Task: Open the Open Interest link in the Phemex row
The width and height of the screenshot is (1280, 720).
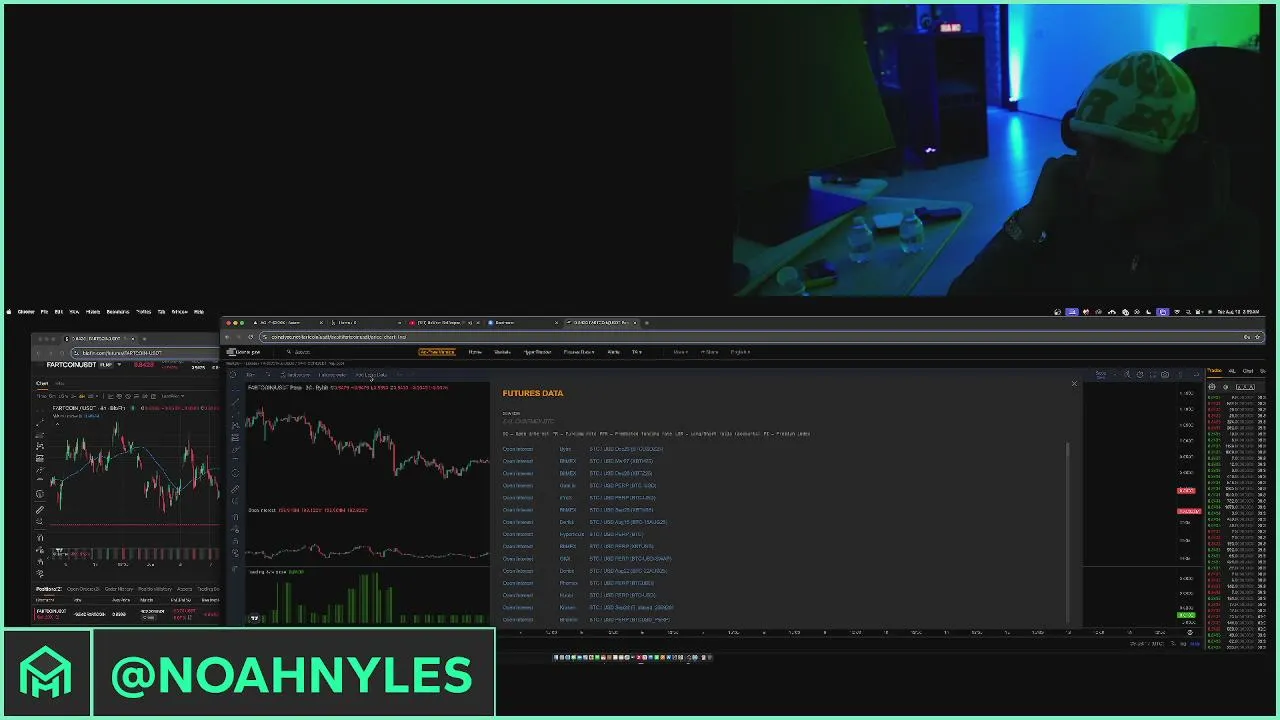Action: (x=518, y=583)
